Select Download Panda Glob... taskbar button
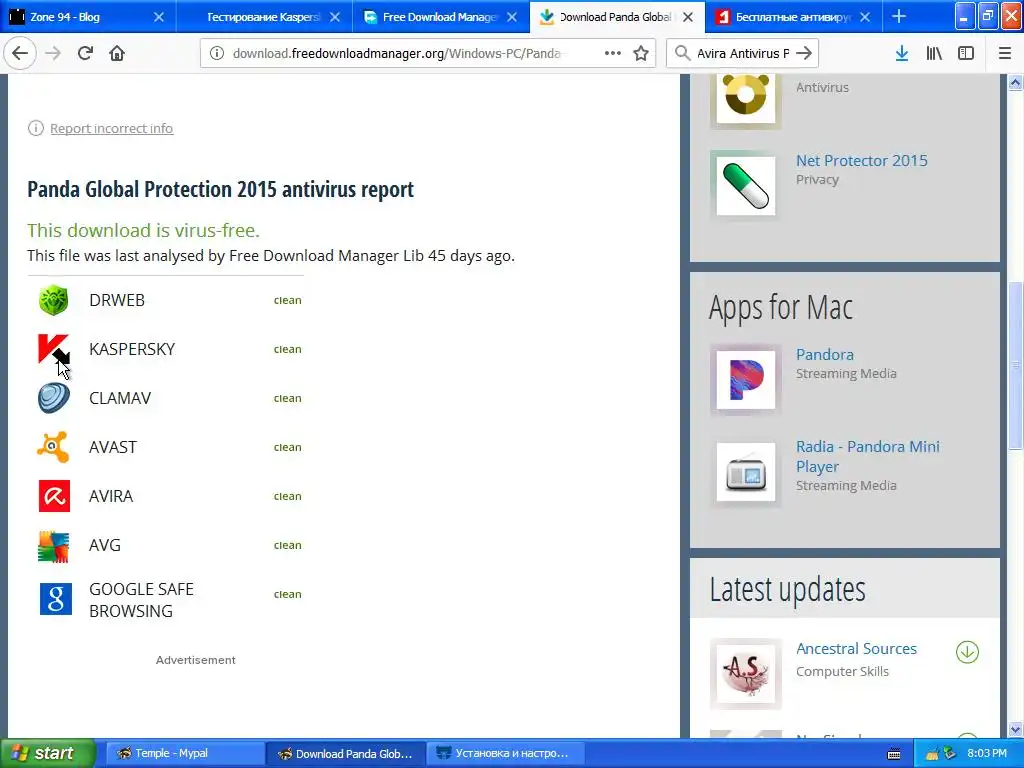This screenshot has width=1024, height=768. 345,753
